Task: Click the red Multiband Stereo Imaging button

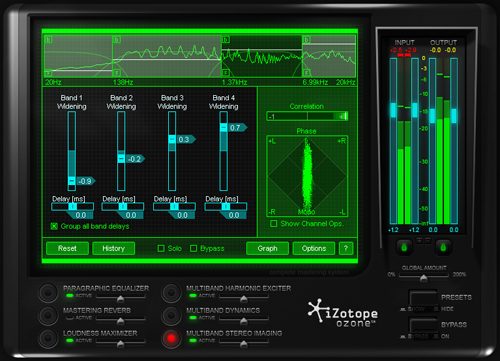Action: [x=171, y=338]
